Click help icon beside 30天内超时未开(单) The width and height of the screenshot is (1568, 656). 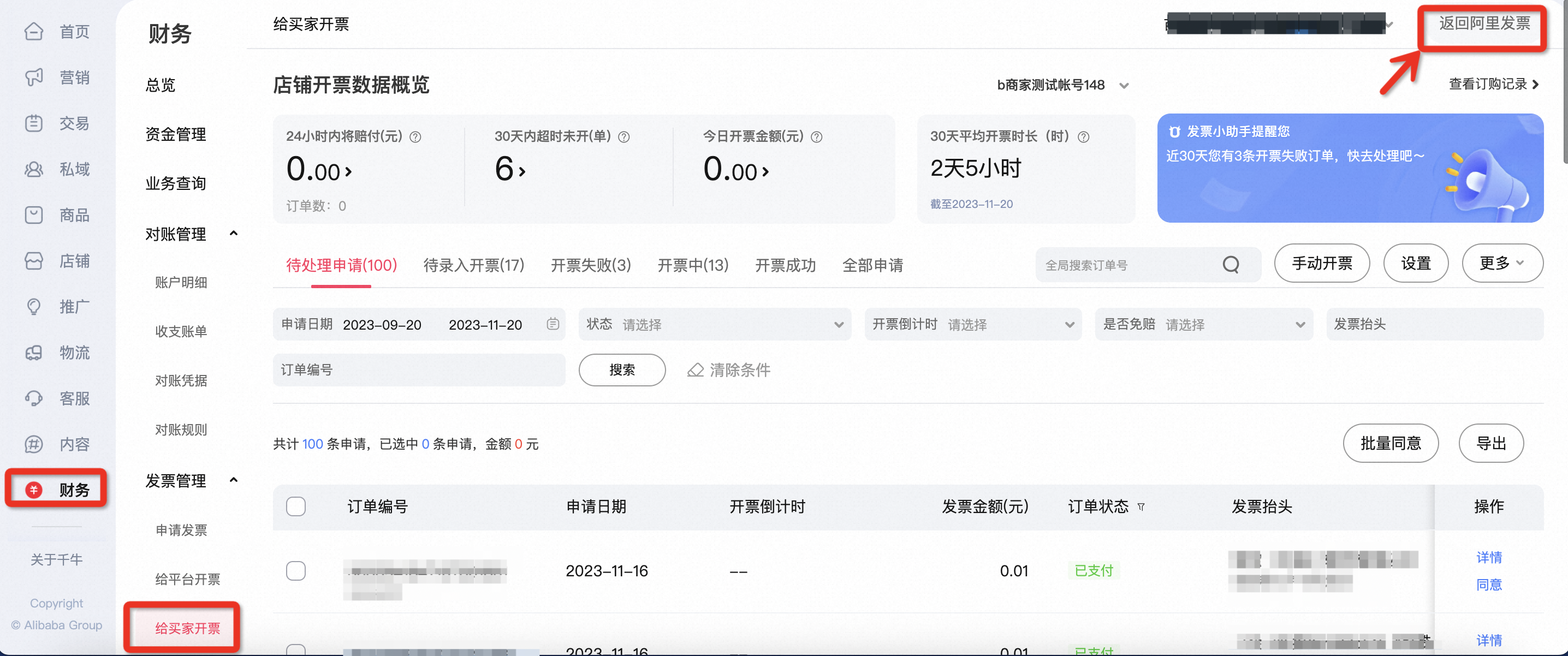624,137
